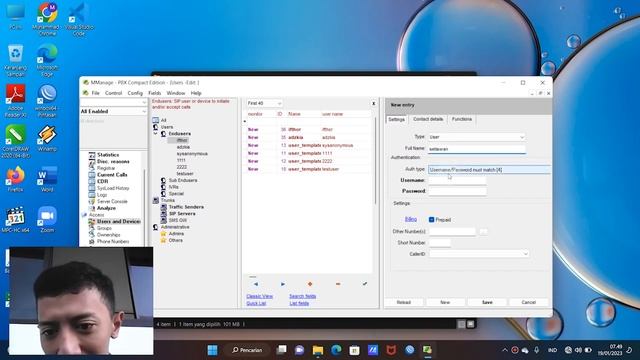640x360 pixels.
Task: Go to previous record with left arrow
Action: (256, 284)
